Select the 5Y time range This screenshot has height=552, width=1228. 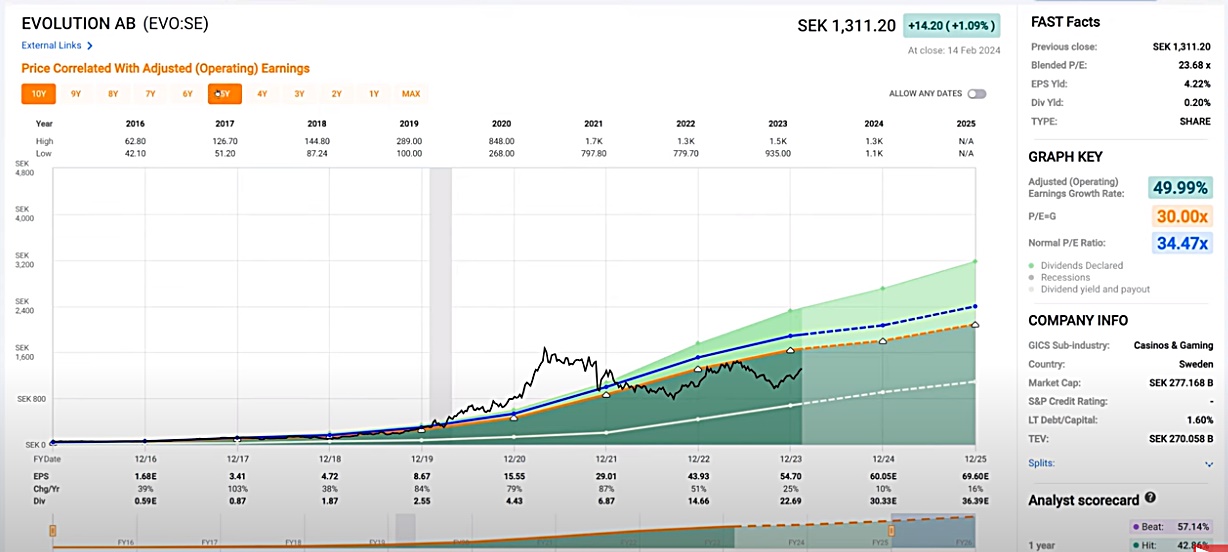pyautogui.click(x=224, y=94)
